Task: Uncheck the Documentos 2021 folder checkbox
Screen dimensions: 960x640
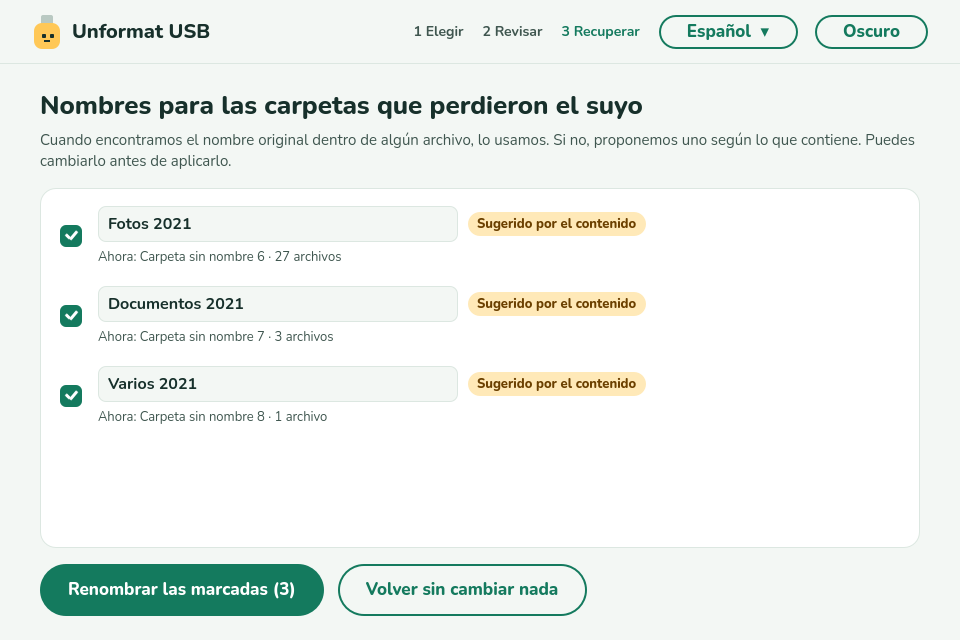Action: tap(71, 315)
